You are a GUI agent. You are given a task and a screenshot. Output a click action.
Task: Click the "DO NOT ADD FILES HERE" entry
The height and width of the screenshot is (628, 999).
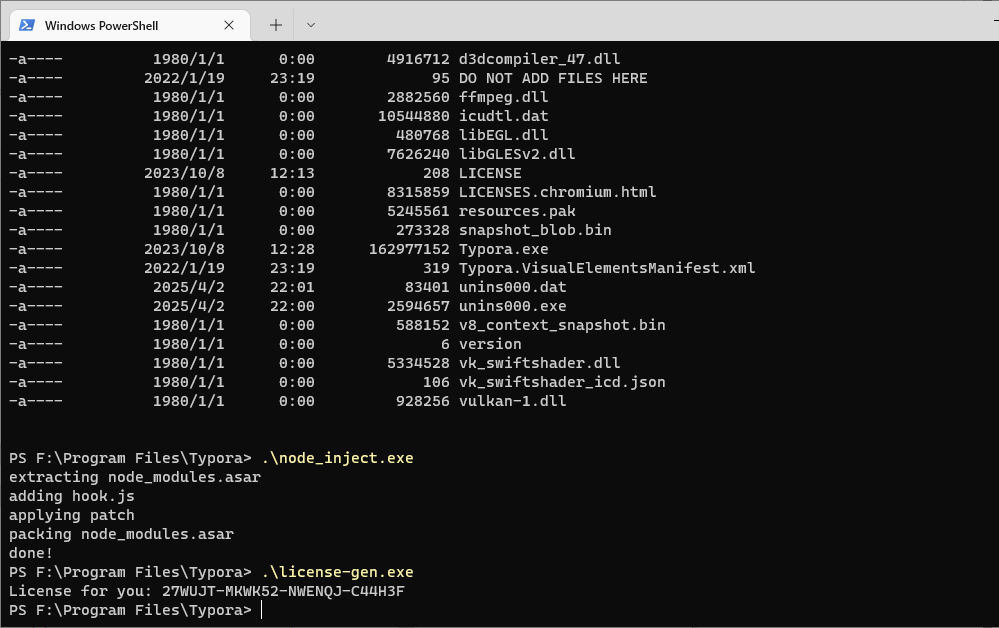click(552, 78)
